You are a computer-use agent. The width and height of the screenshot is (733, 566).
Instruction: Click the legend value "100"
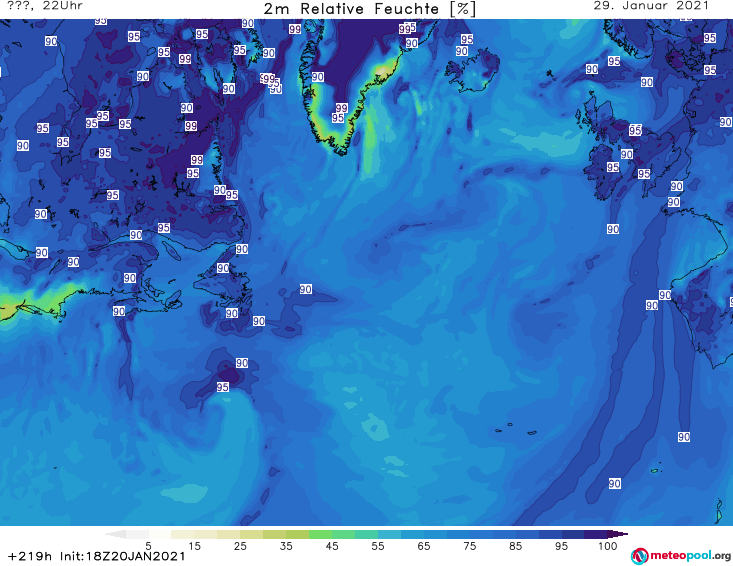pyautogui.click(x=608, y=546)
